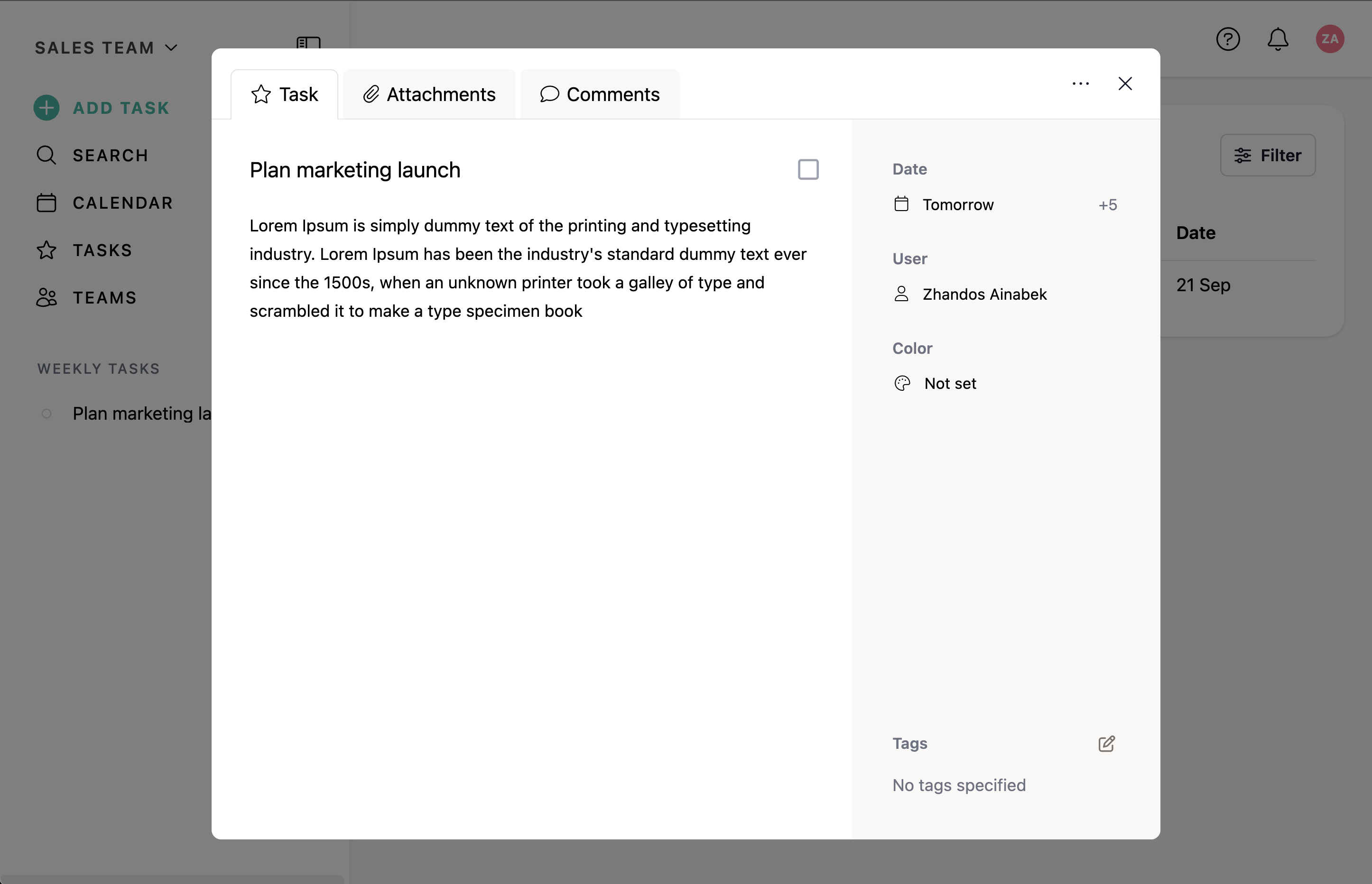Switch to the Attachments tab
Screen dimensions: 1372x884
tap(429, 95)
